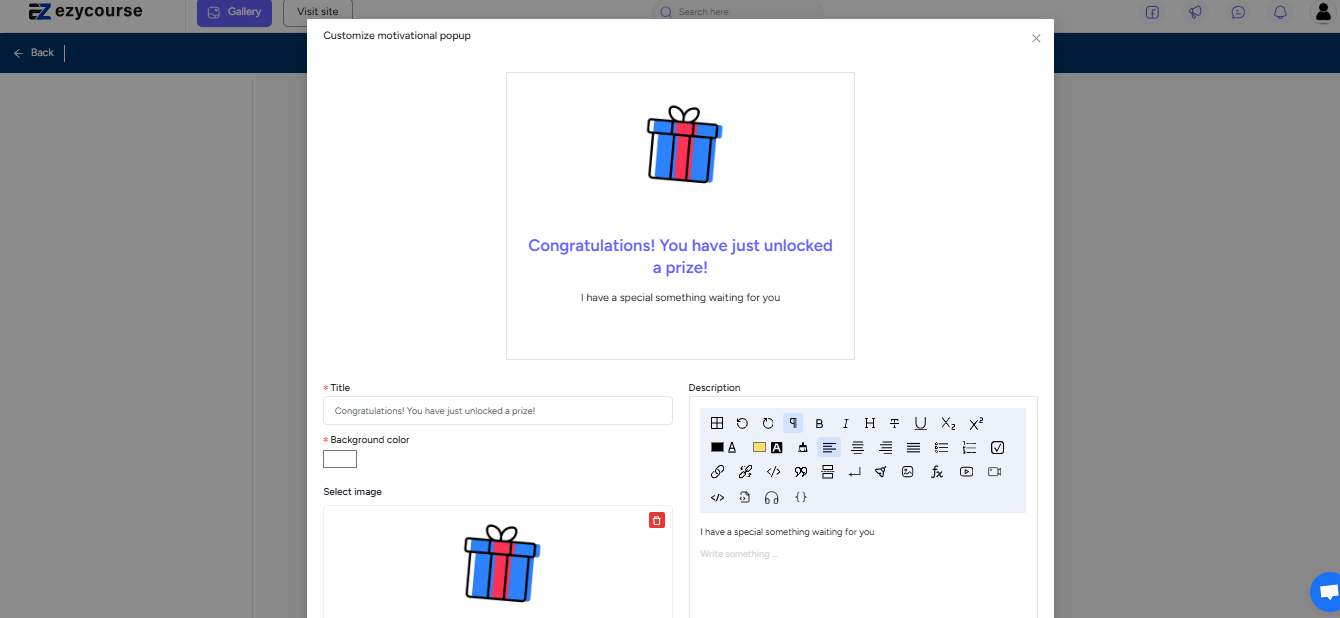1340x618 pixels.
Task: Insert a bulleted list
Action: [941, 447]
